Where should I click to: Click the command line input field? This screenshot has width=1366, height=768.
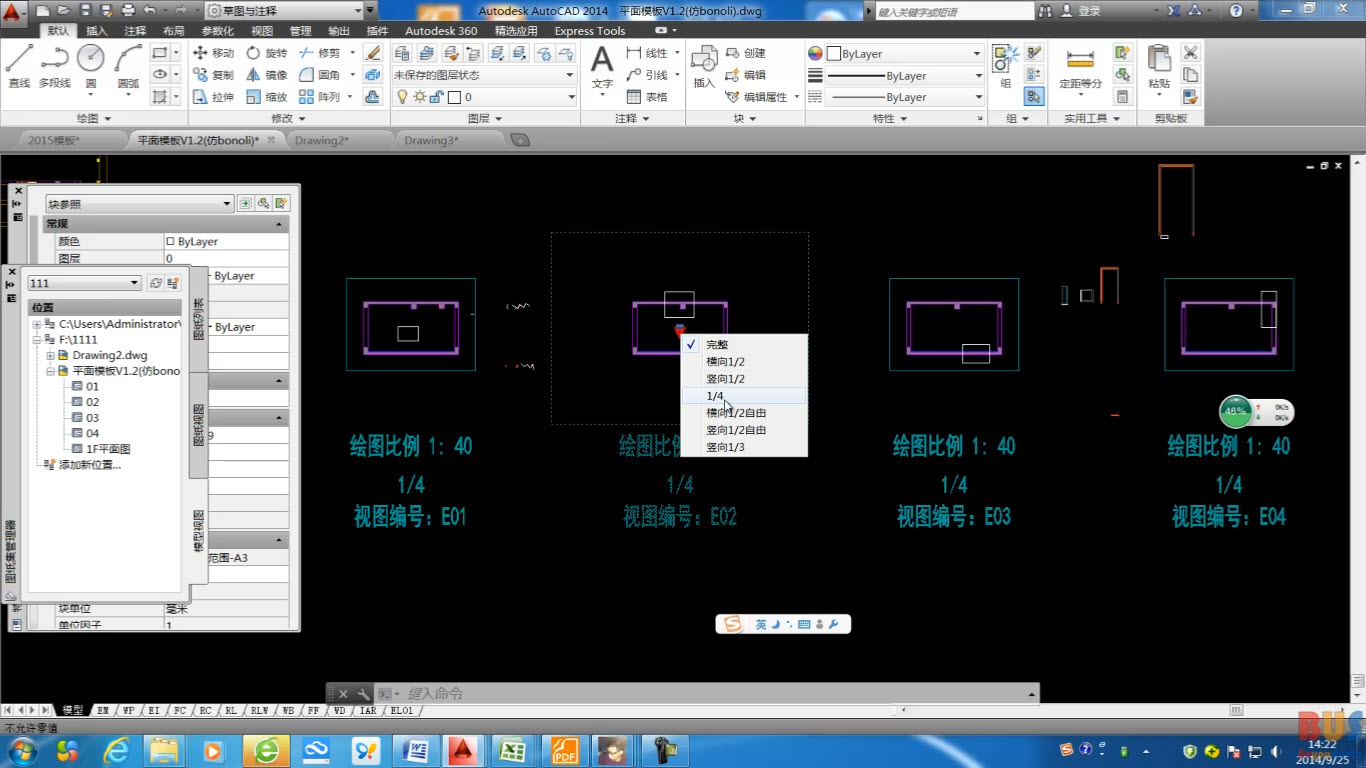coord(715,693)
